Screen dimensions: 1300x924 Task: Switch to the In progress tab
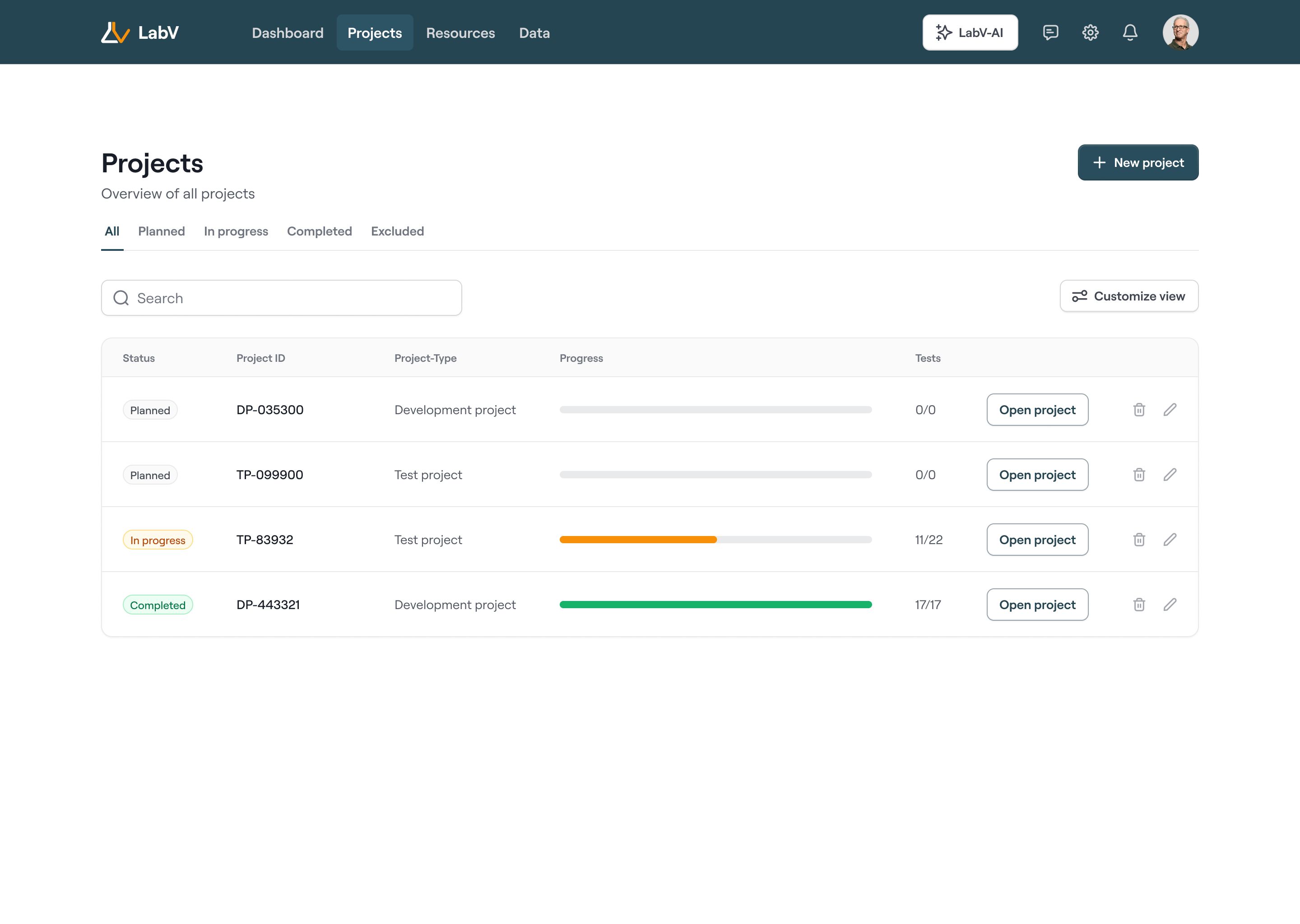[x=236, y=231]
